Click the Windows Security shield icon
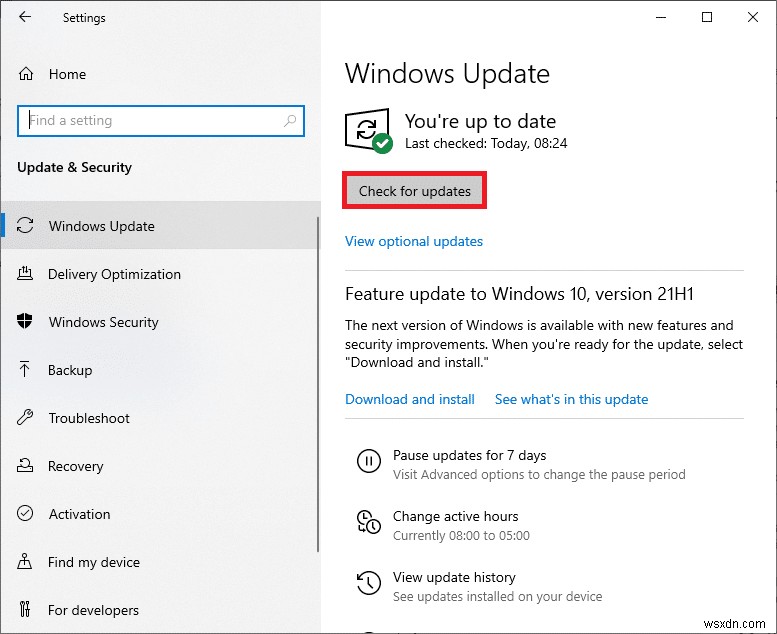This screenshot has width=777, height=634. tap(26, 322)
